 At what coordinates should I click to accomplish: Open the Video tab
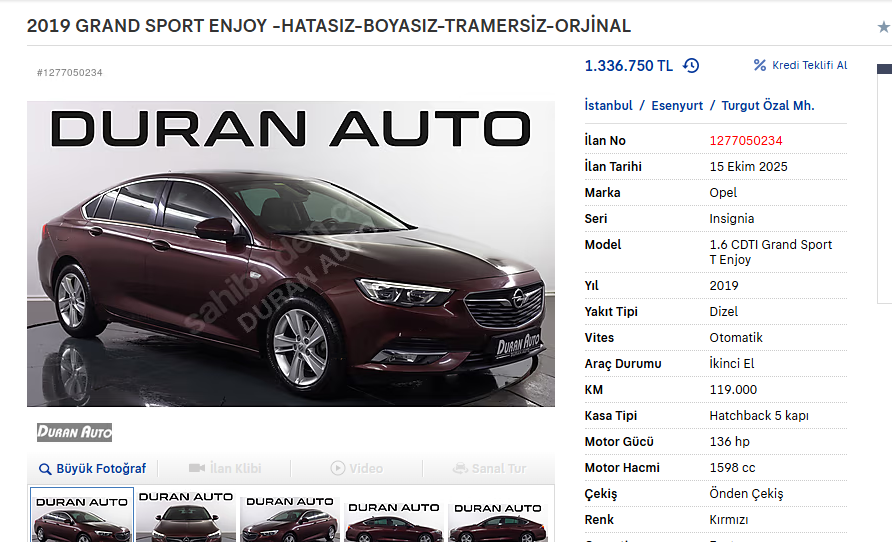click(357, 469)
